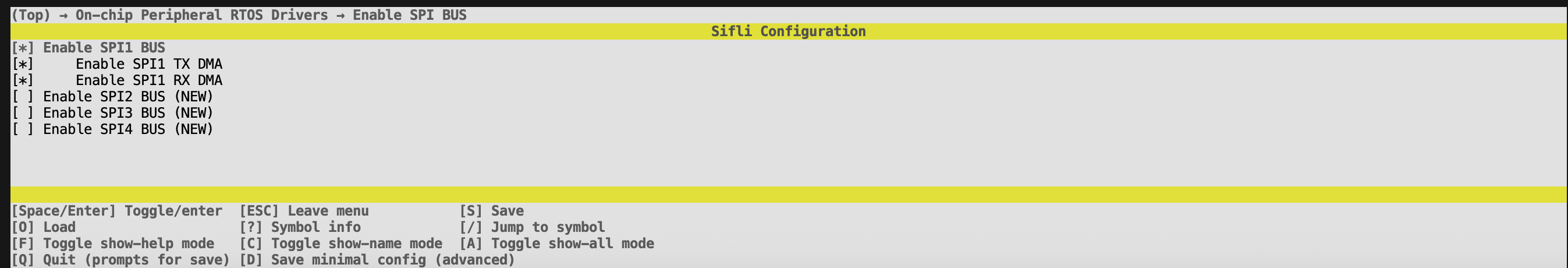The width and height of the screenshot is (1568, 268).
Task: Click the [S] Save shortcut hint
Action: coord(491,211)
